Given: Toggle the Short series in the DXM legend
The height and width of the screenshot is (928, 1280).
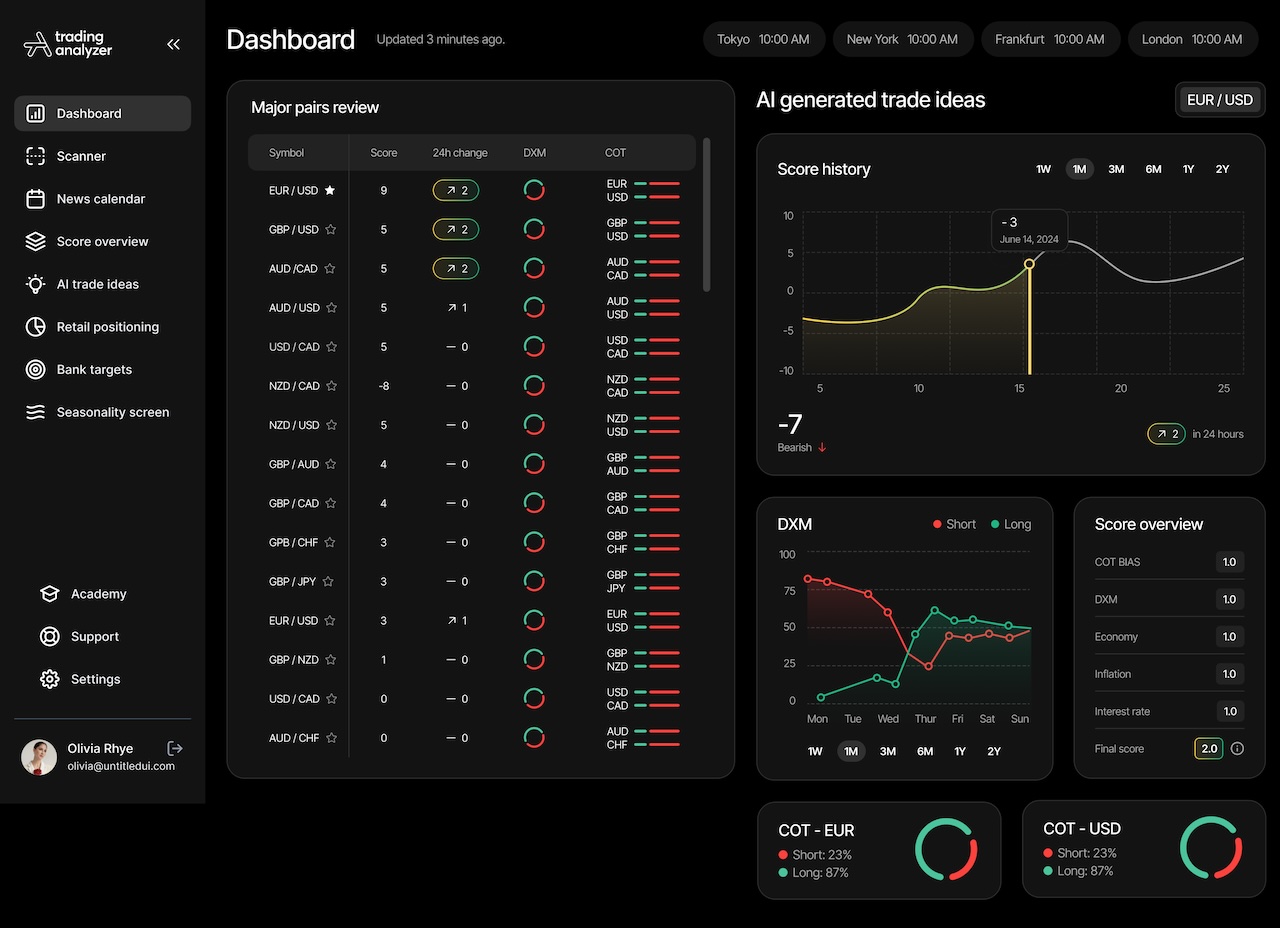Looking at the screenshot, I should point(952,523).
